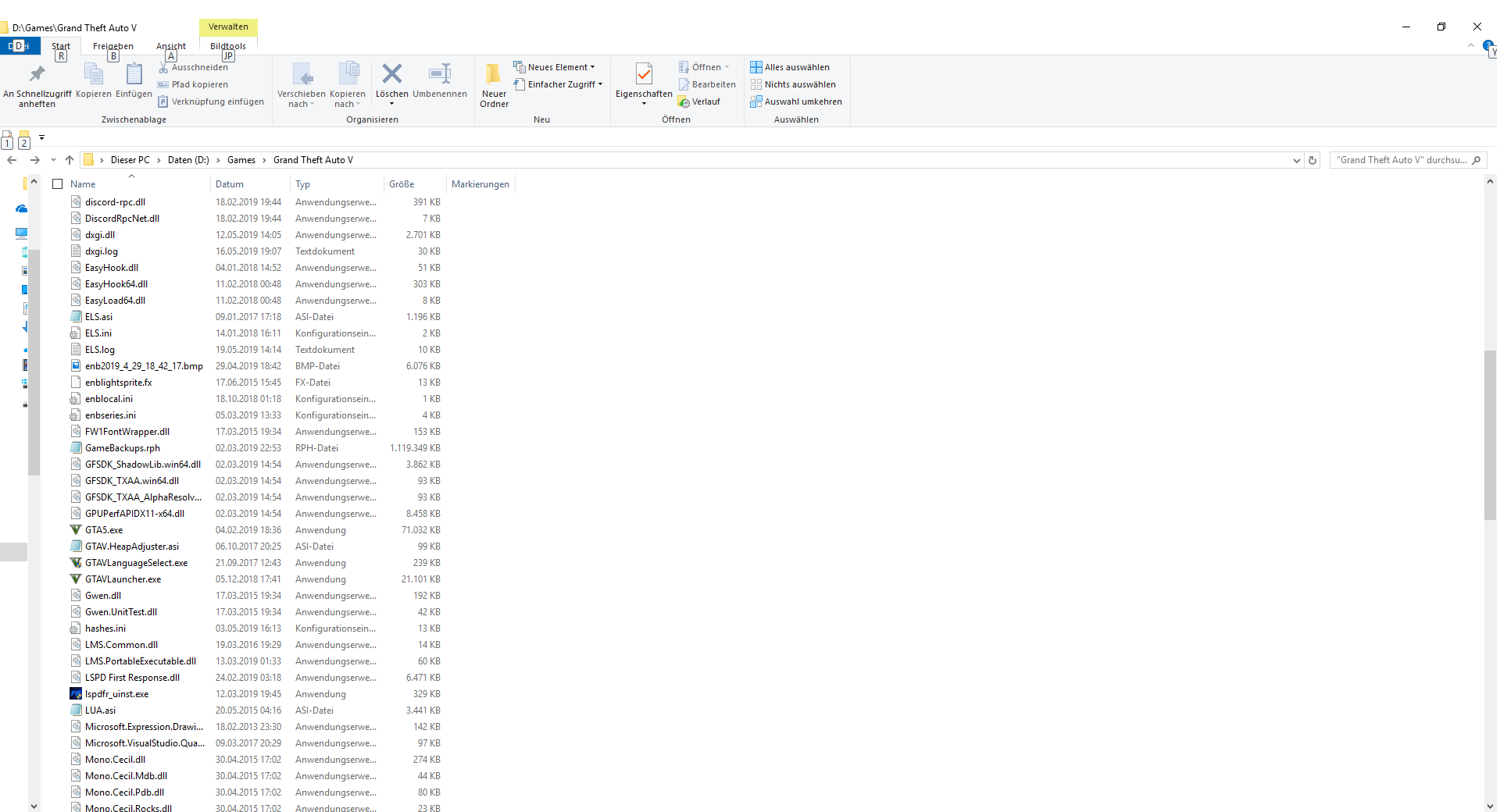Open the Bildtools ribbon tab

tap(228, 46)
